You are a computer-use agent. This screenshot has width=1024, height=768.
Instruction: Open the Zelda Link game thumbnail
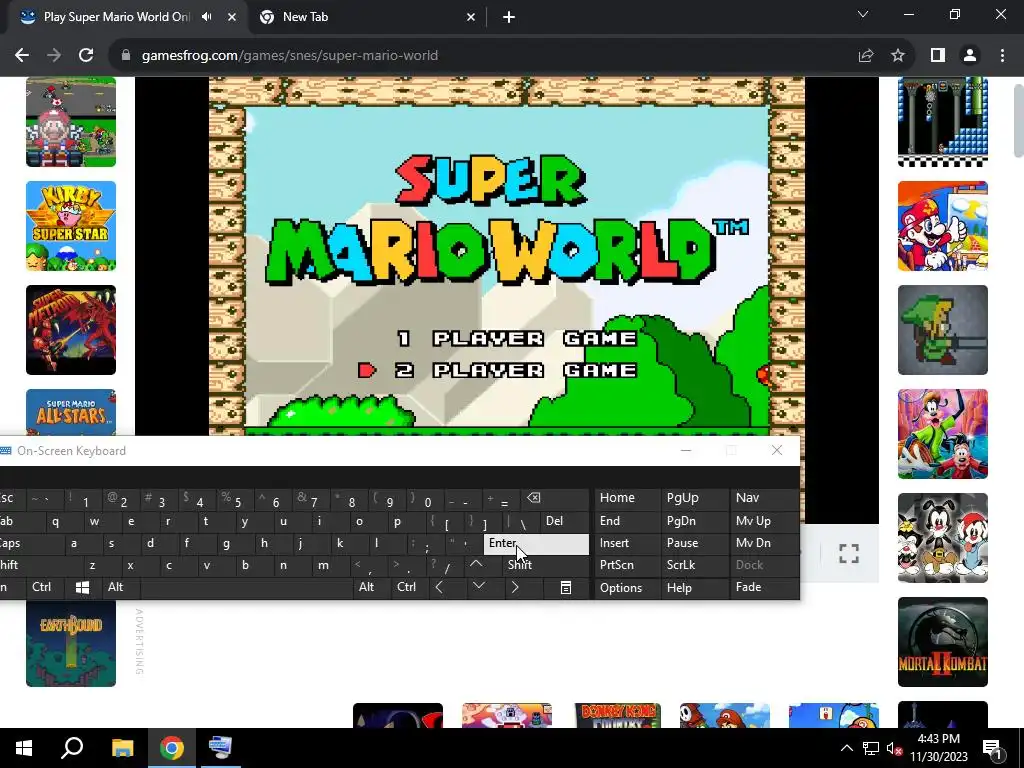pyautogui.click(x=943, y=330)
